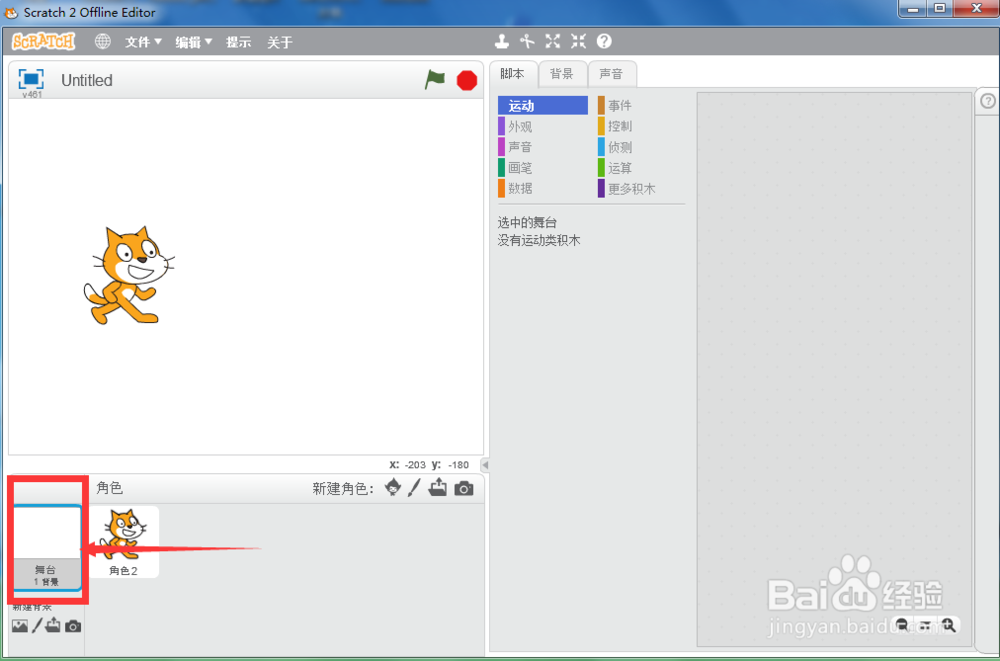Open the language globe menu
Viewport: 1000px width, 661px height.
pos(103,41)
